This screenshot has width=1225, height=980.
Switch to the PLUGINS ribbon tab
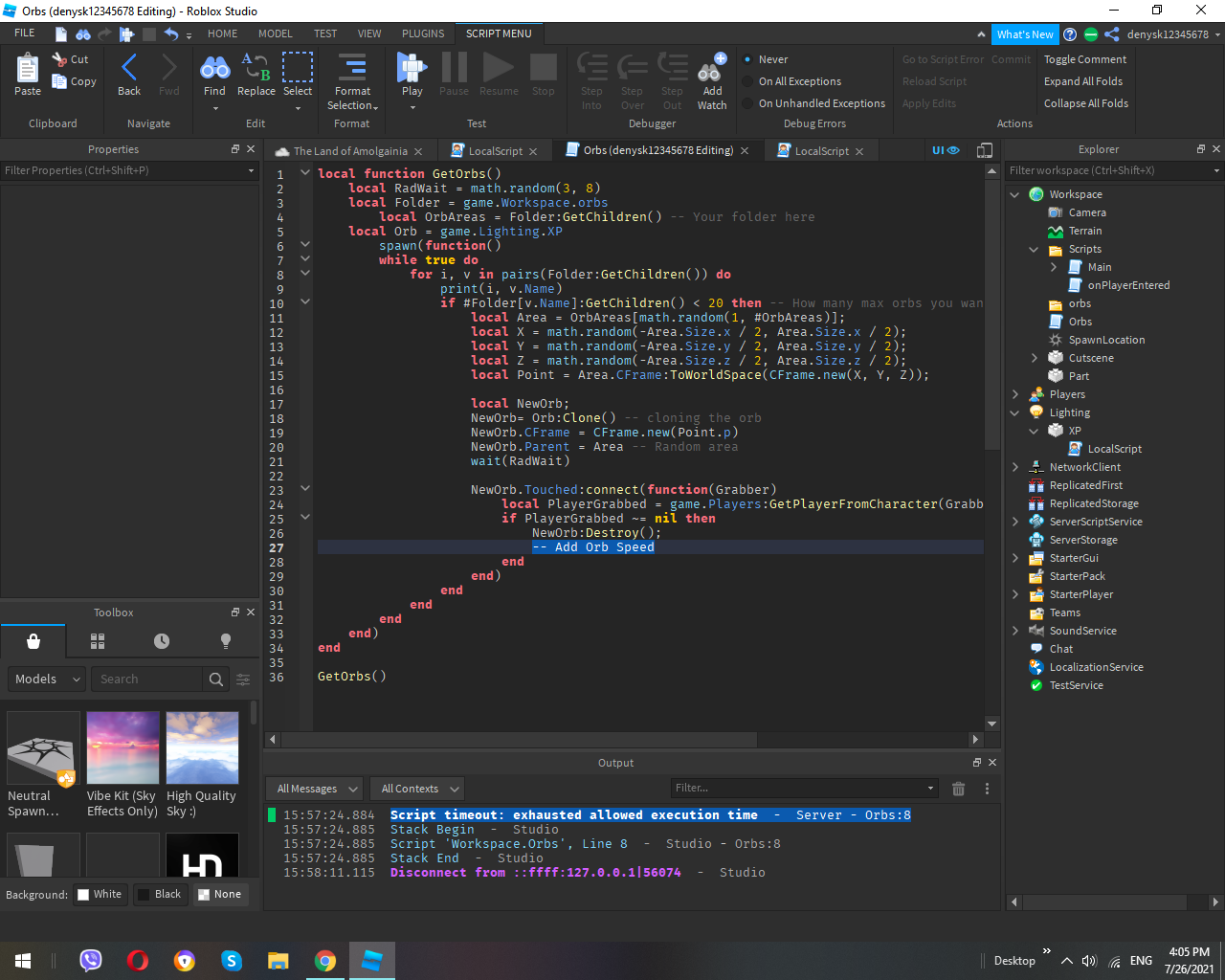click(423, 33)
